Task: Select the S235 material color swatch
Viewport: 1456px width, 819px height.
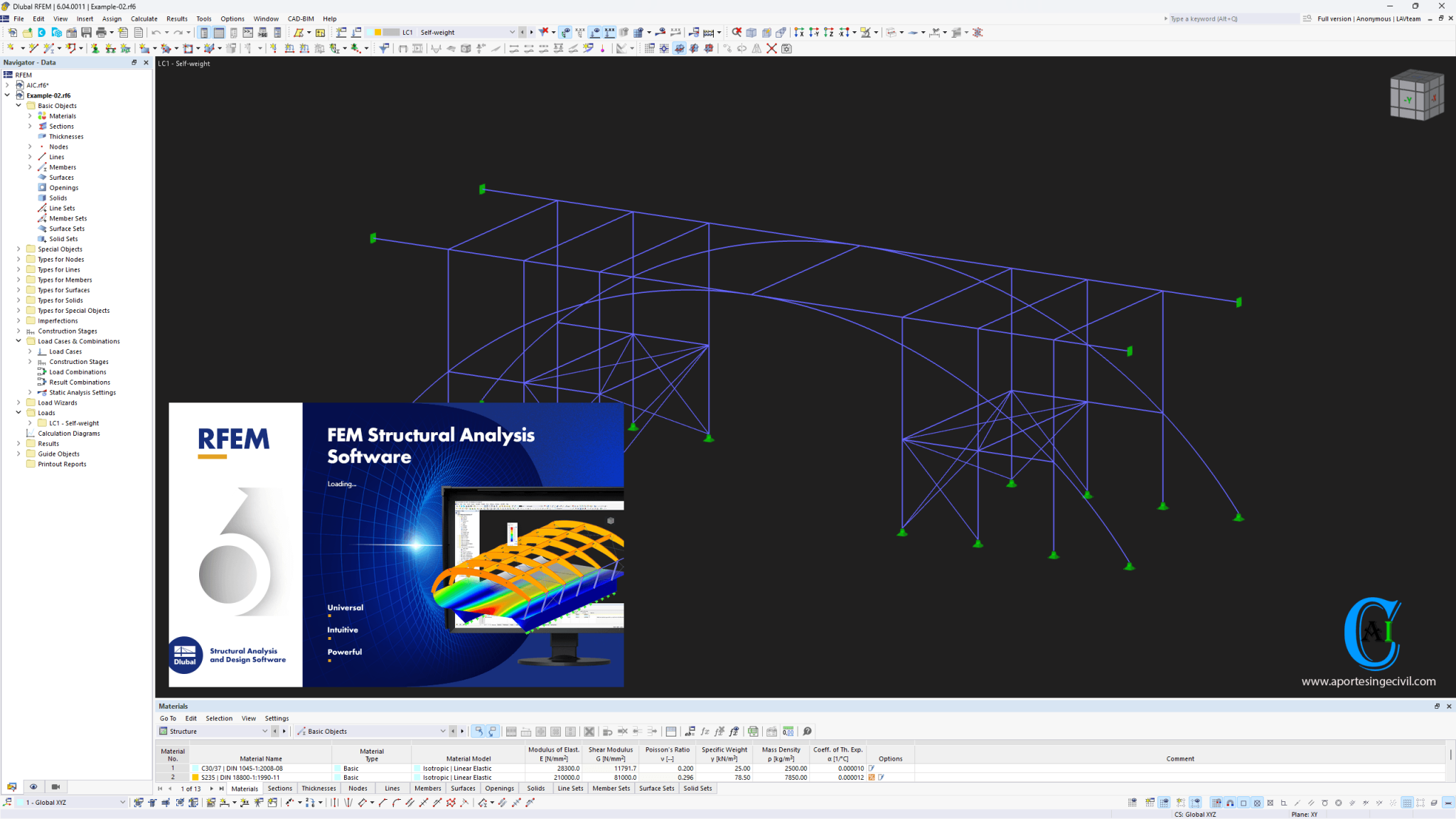Action: (196, 777)
